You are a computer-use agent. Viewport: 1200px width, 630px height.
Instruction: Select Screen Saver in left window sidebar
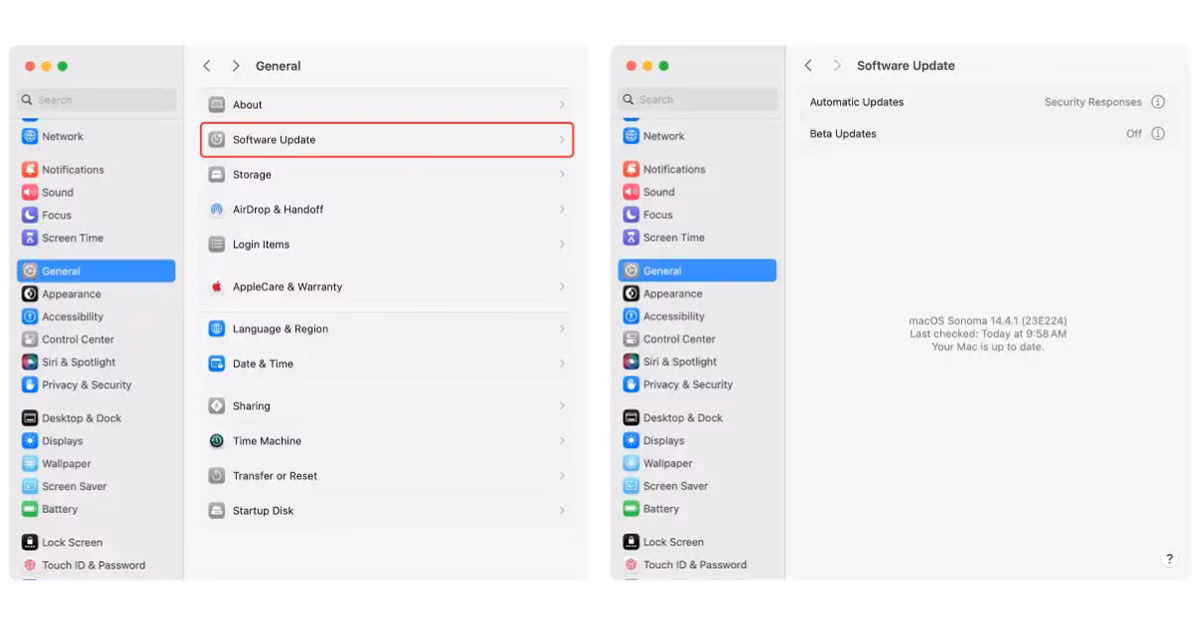96,487
